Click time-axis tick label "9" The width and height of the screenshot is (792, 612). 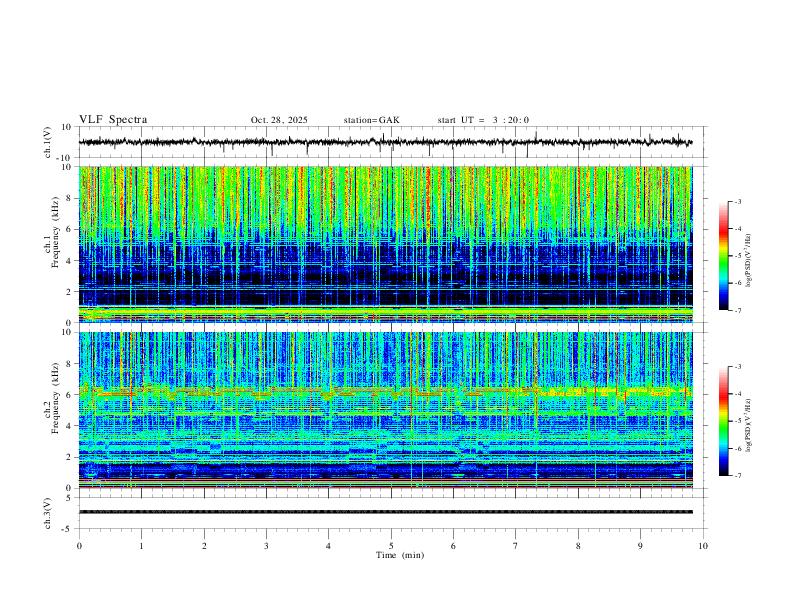[640, 546]
